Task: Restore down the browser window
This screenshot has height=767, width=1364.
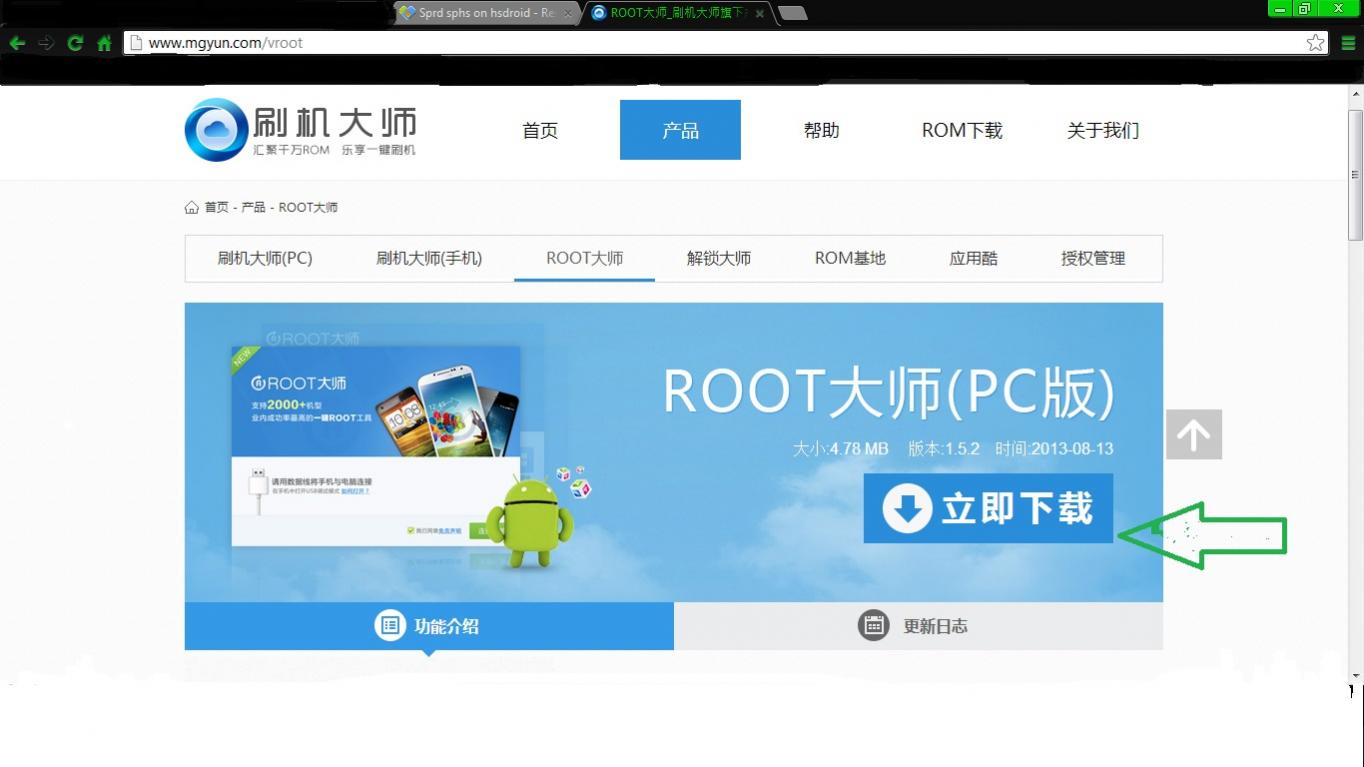Action: tap(1304, 9)
